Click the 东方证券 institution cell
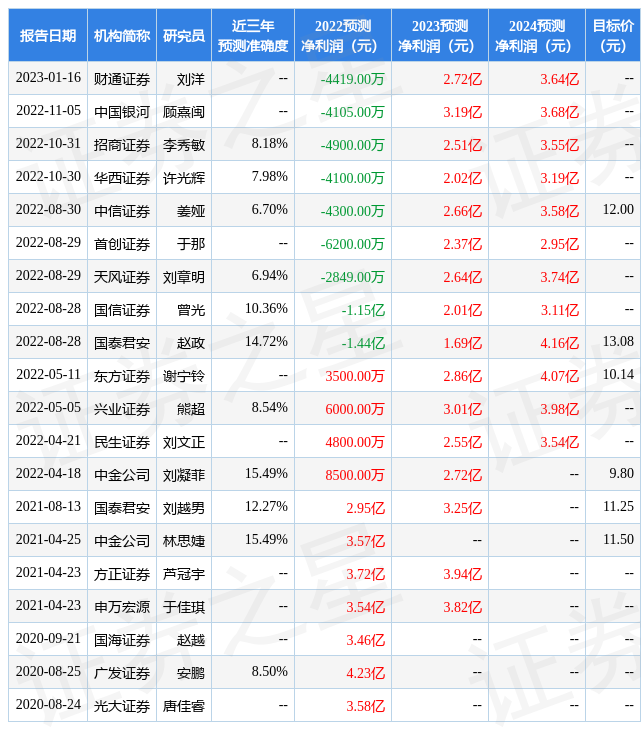Image resolution: width=641 pixels, height=730 pixels. 122,376
